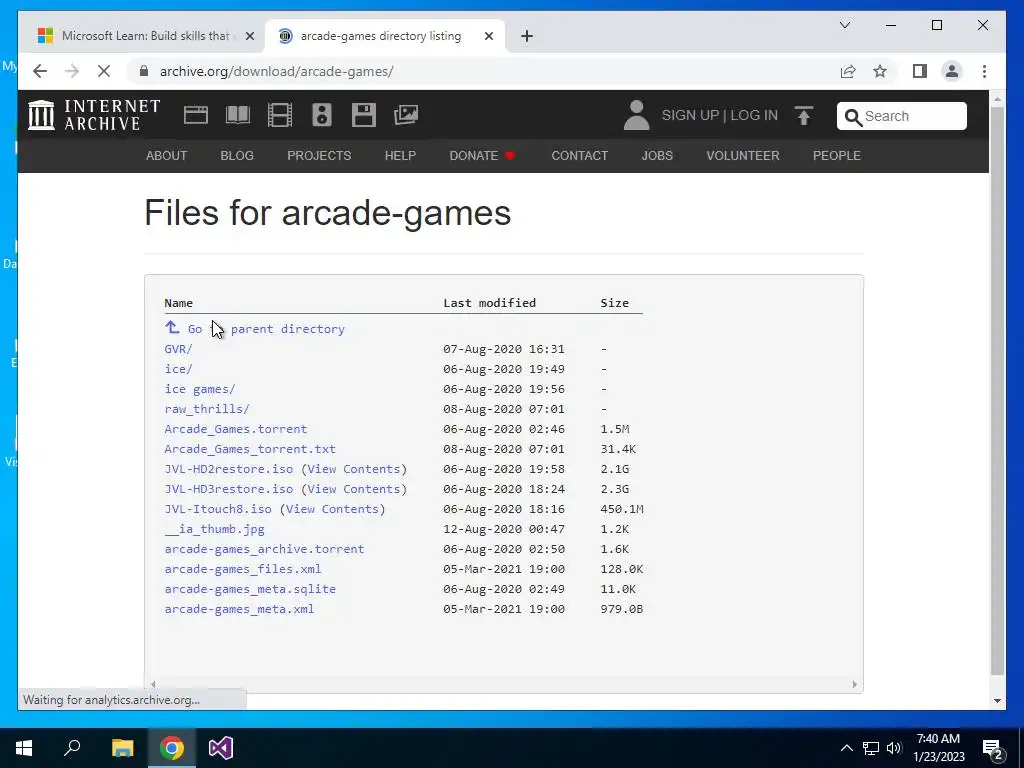1024x768 pixels.
Task: View Contents of JVL-Itouch8.iso
Action: tap(332, 509)
